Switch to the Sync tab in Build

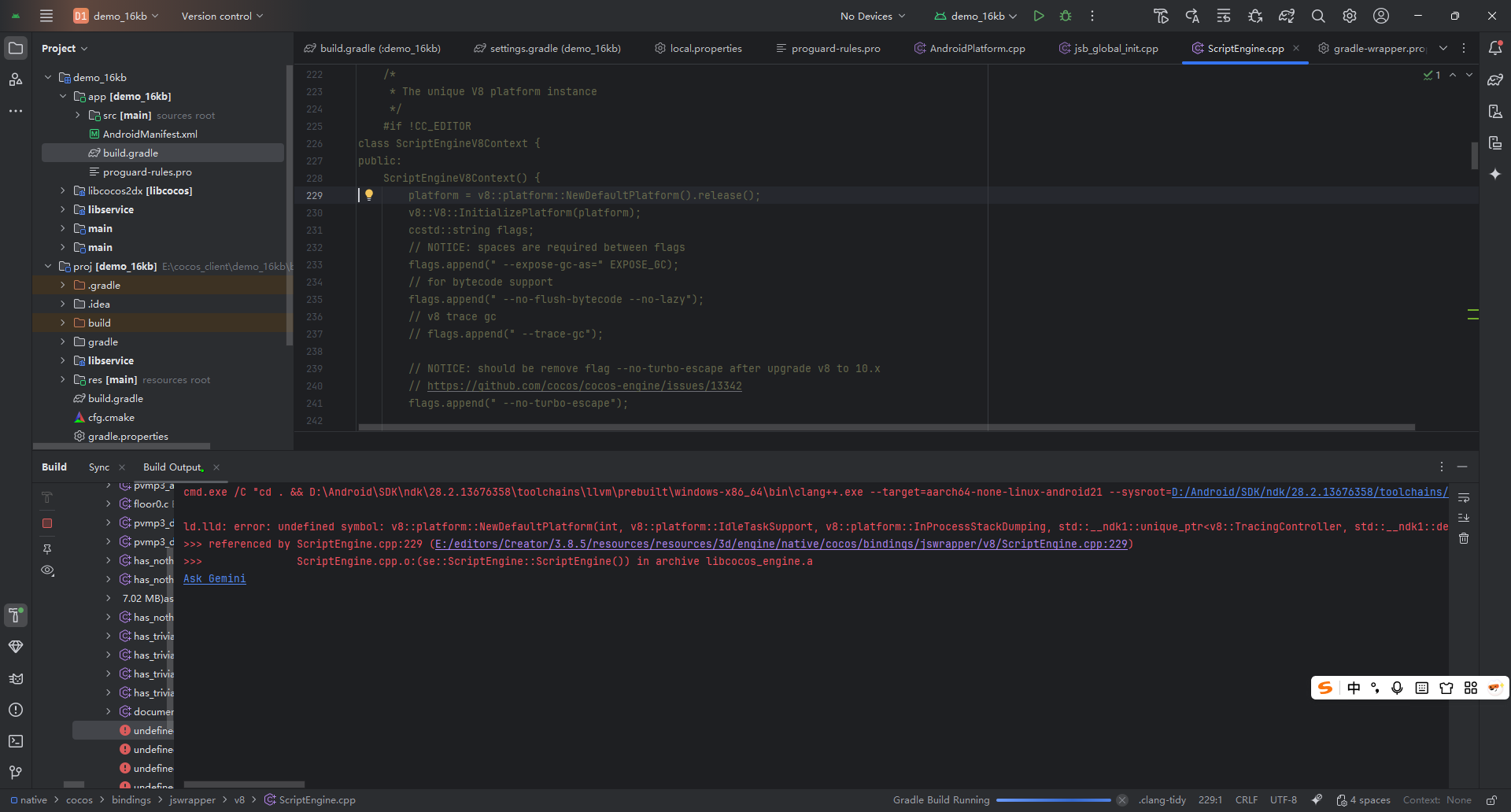click(99, 467)
